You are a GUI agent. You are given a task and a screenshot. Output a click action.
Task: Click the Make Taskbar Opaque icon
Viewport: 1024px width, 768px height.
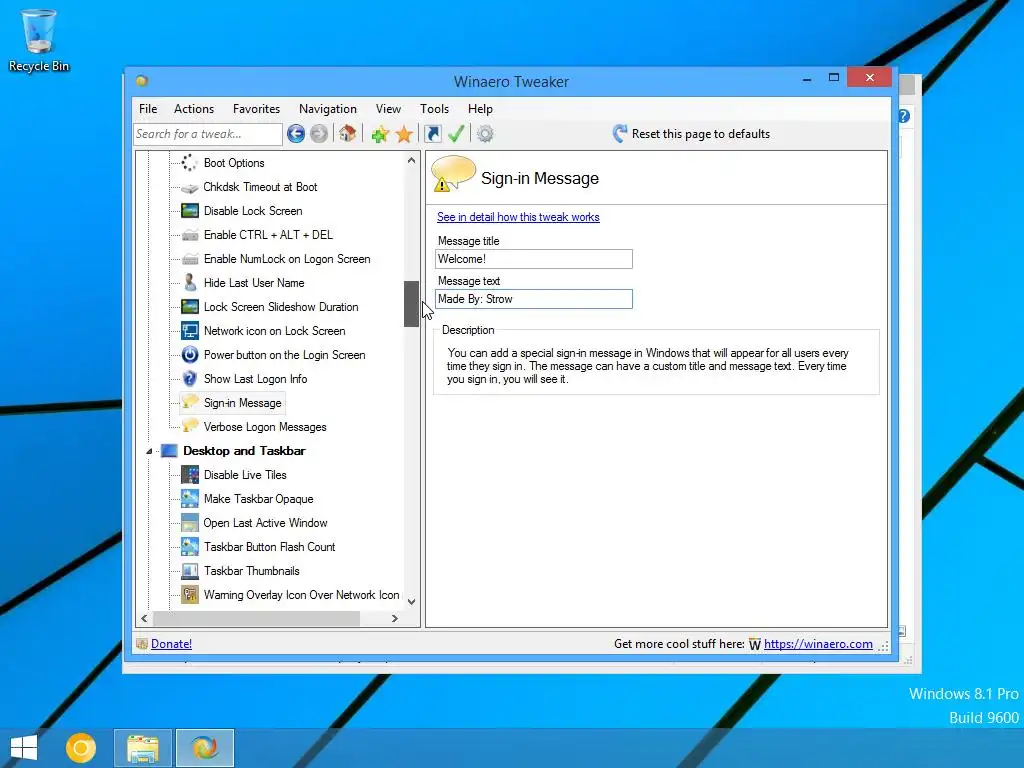tap(189, 498)
